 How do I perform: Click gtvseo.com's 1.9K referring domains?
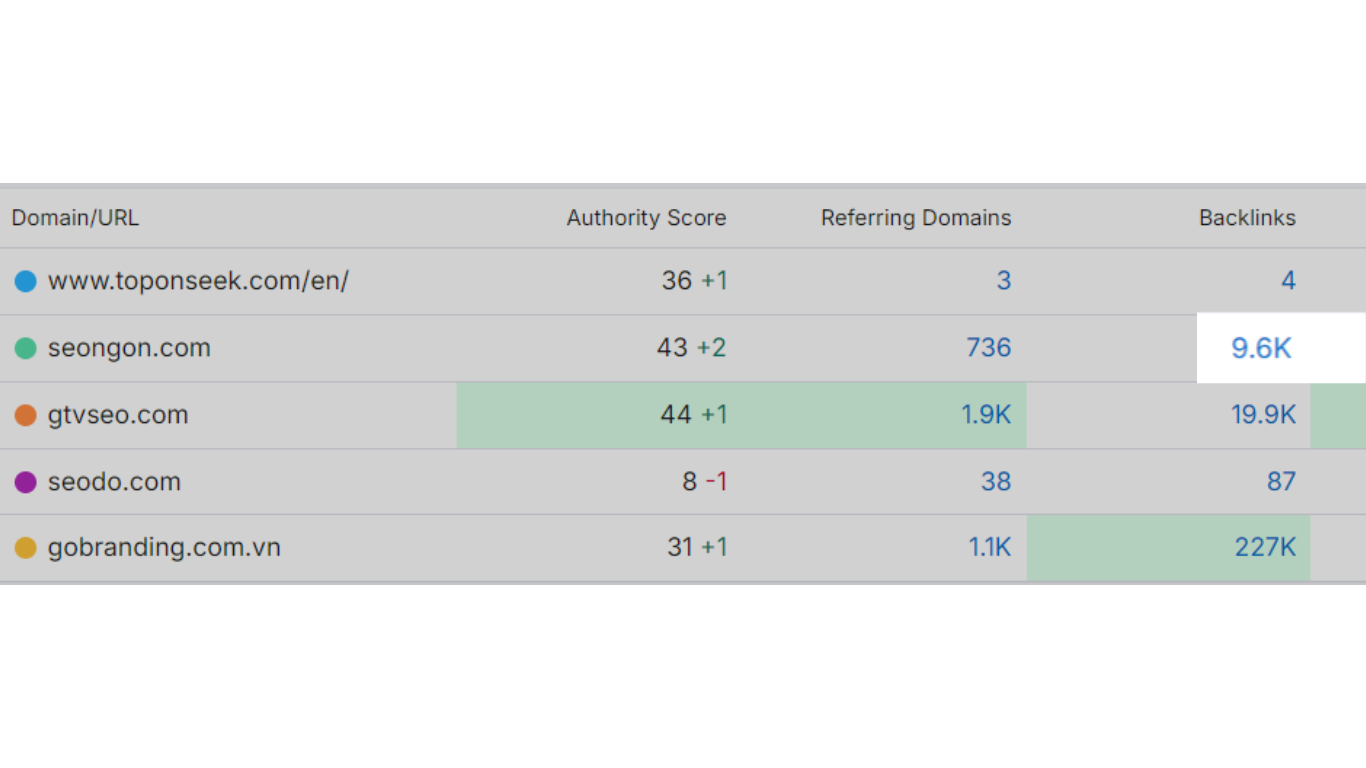986,415
